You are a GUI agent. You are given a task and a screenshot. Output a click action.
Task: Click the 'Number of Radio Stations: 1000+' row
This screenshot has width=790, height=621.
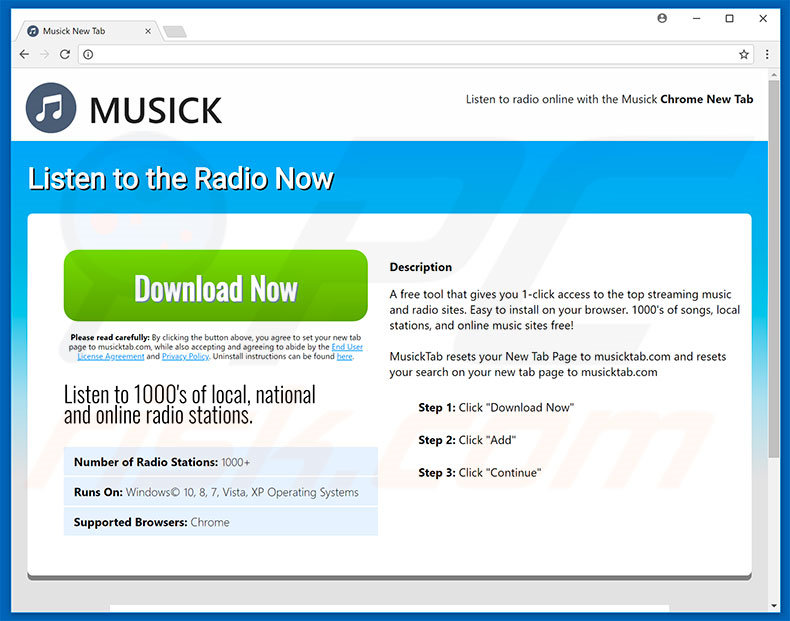click(221, 461)
